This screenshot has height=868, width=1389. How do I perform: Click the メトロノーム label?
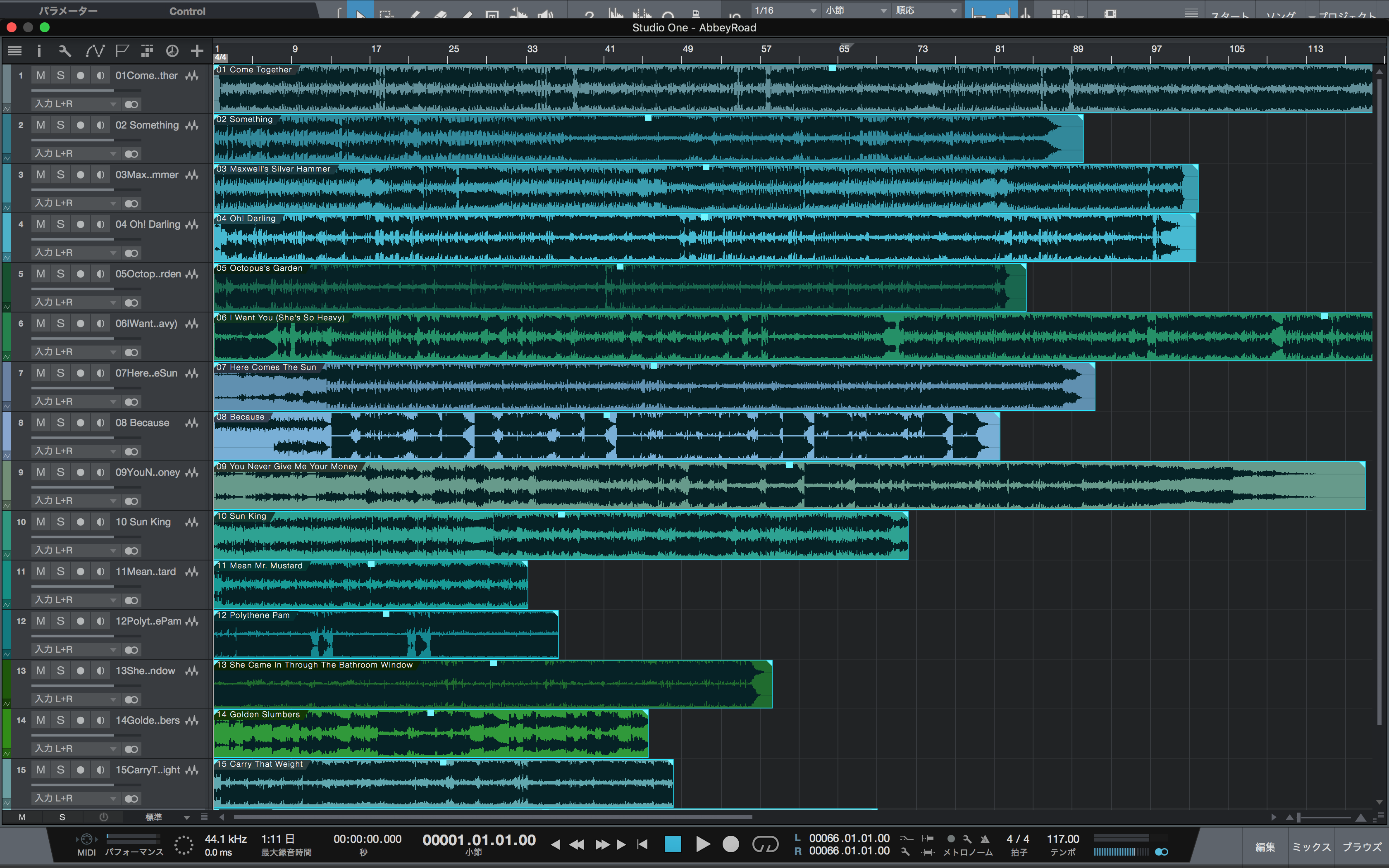(968, 852)
